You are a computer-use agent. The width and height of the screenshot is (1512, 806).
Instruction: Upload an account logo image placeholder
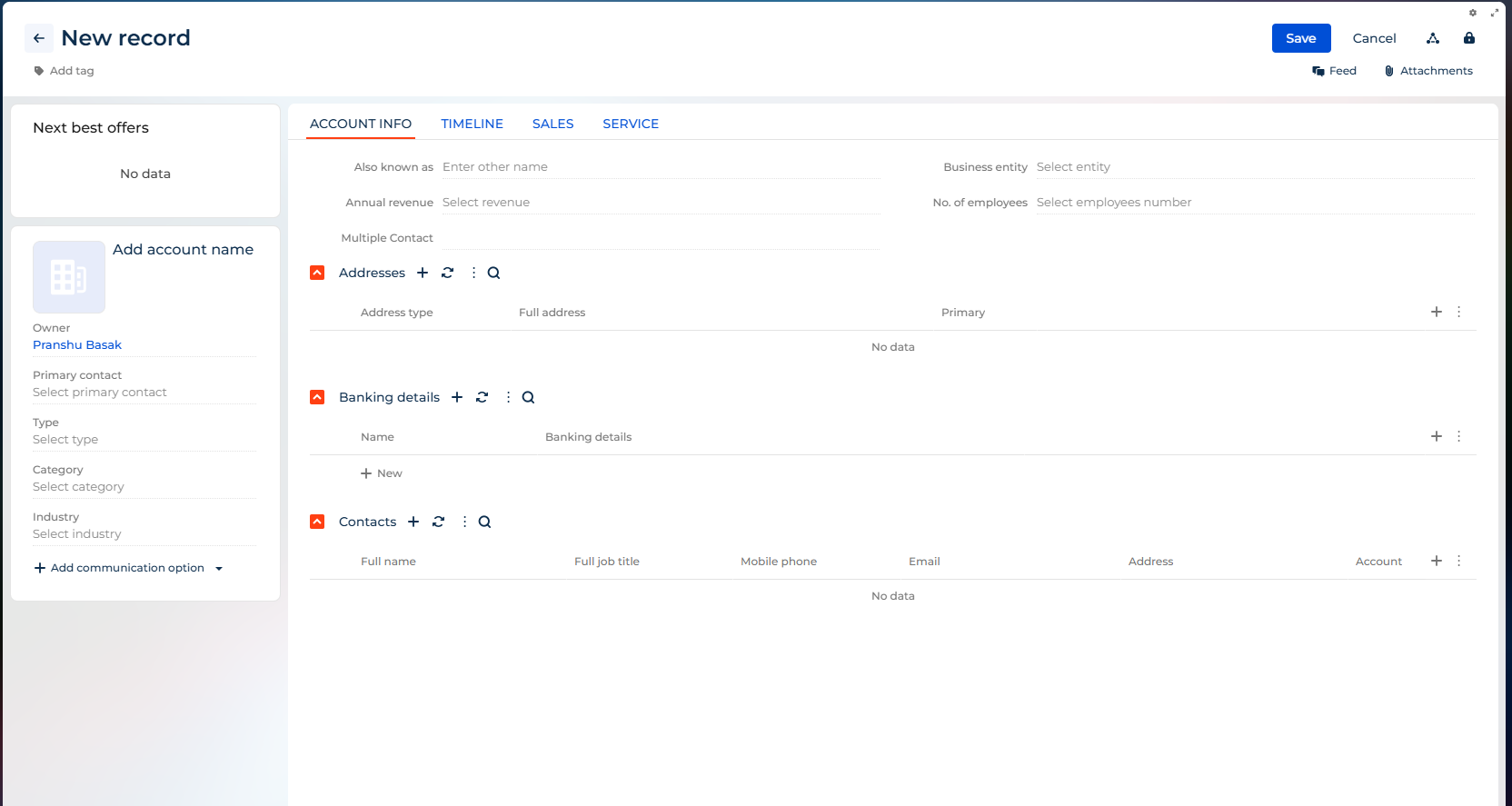[69, 277]
